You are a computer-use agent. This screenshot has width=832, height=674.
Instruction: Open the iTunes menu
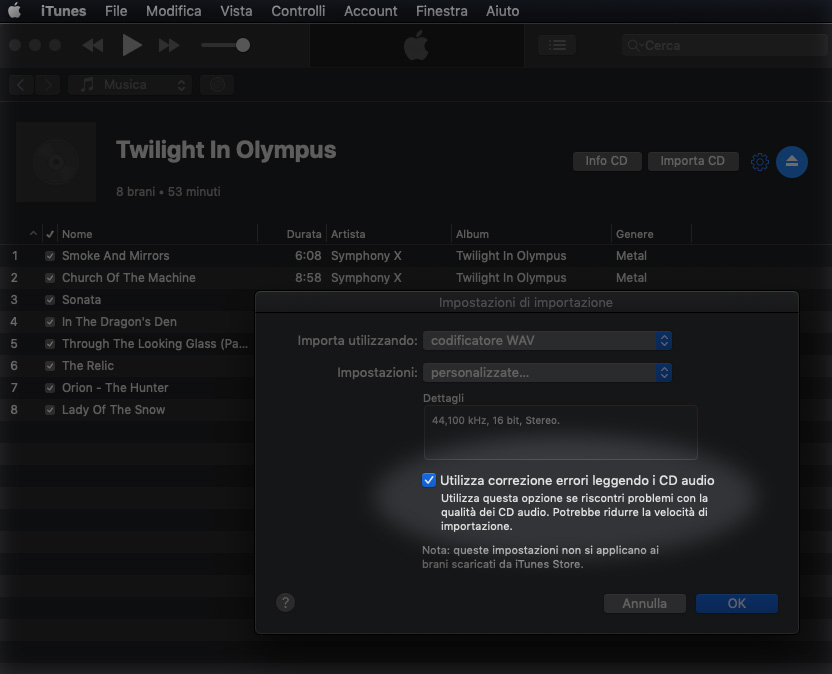click(63, 11)
